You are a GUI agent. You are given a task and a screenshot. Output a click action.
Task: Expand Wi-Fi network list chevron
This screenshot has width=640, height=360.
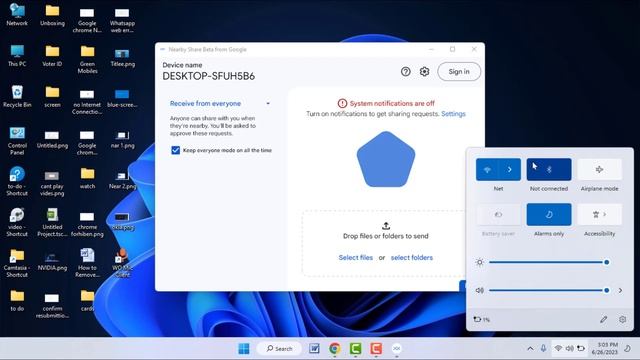[x=510, y=169]
